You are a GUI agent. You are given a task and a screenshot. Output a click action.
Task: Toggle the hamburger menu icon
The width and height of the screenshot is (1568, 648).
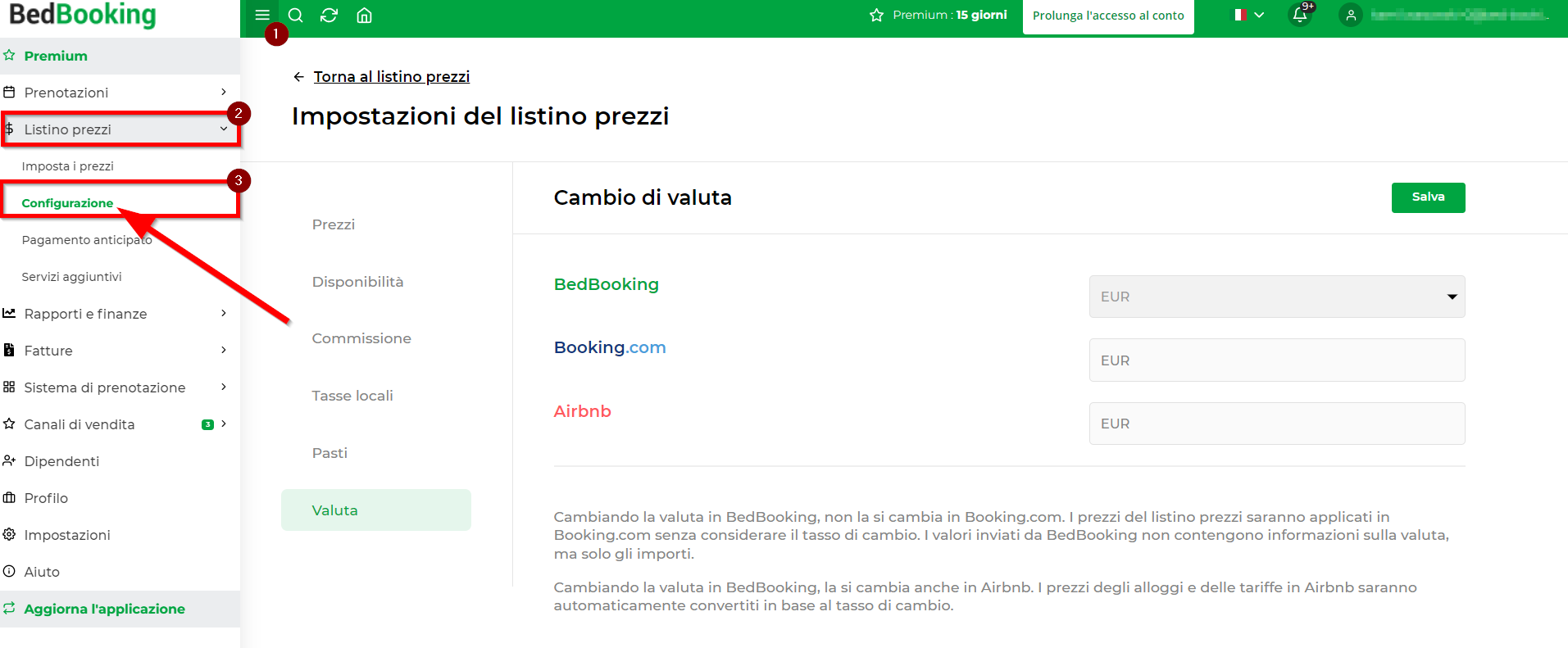(x=262, y=16)
